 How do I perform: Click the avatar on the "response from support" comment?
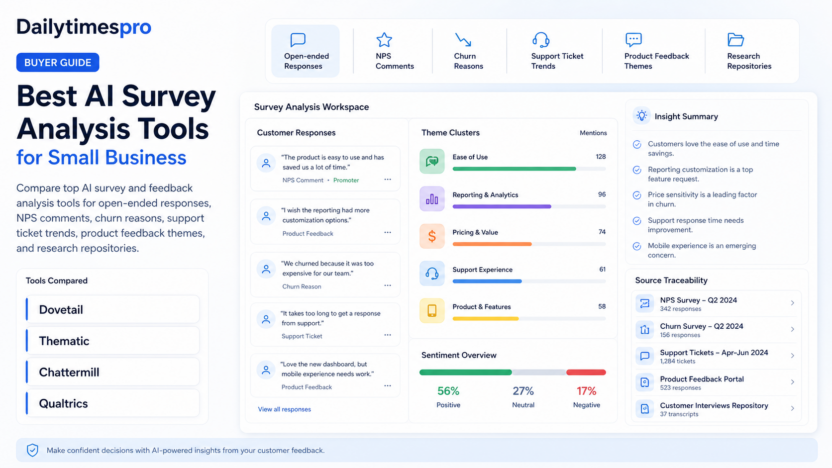click(266, 319)
